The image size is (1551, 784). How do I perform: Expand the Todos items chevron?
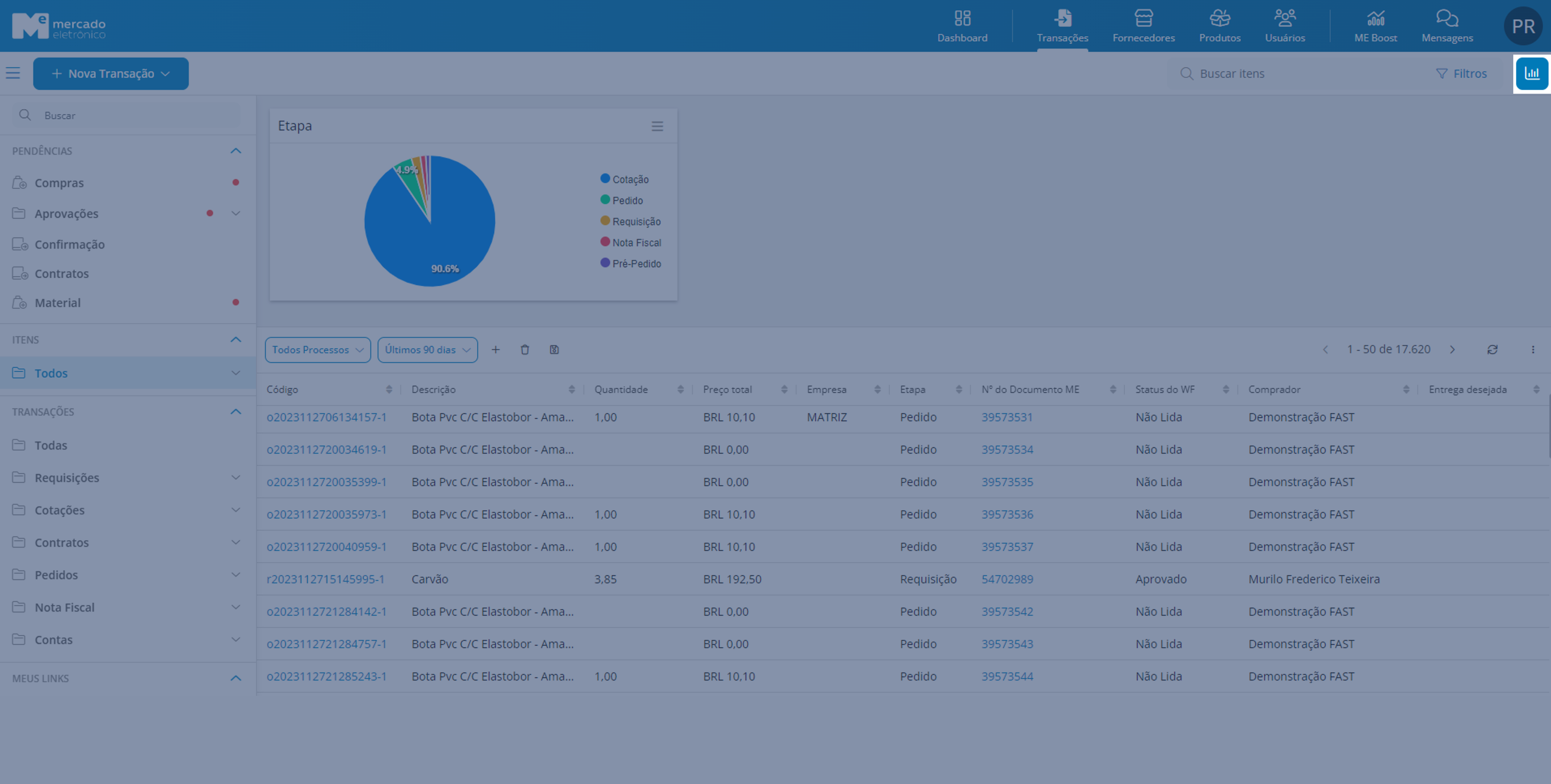235,372
